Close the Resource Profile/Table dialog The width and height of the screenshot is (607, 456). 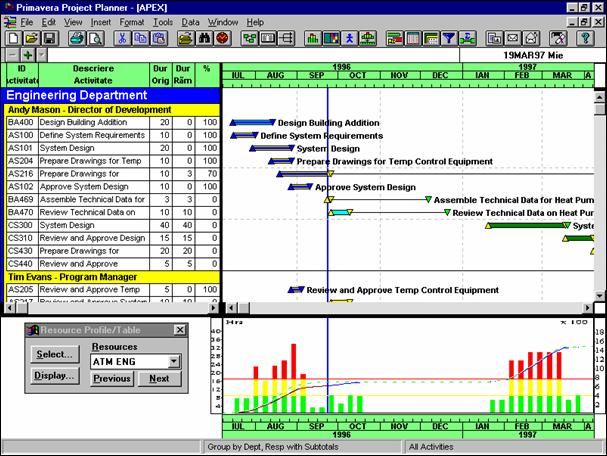pyautogui.click(x=179, y=330)
